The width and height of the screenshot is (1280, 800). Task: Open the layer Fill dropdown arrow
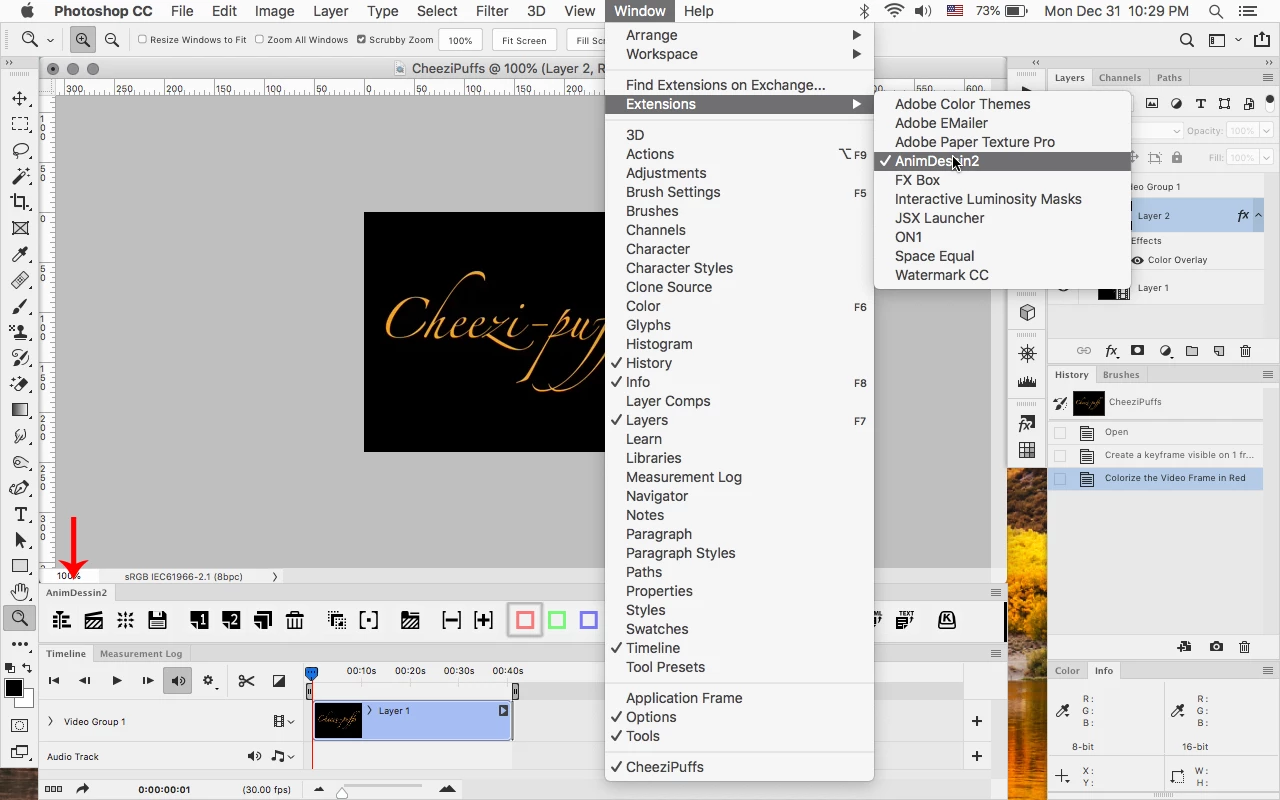(1266, 158)
